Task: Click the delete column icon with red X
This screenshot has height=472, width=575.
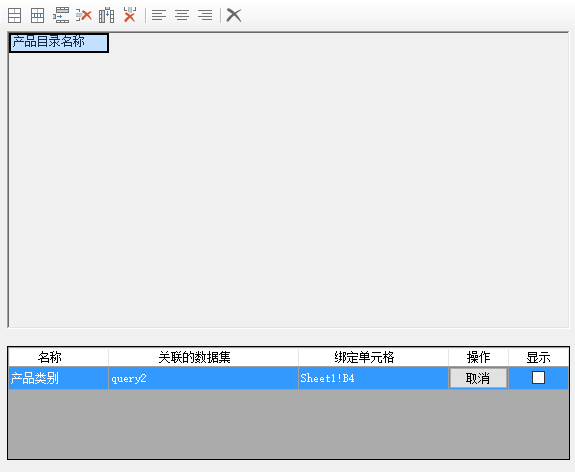Action: click(130, 15)
